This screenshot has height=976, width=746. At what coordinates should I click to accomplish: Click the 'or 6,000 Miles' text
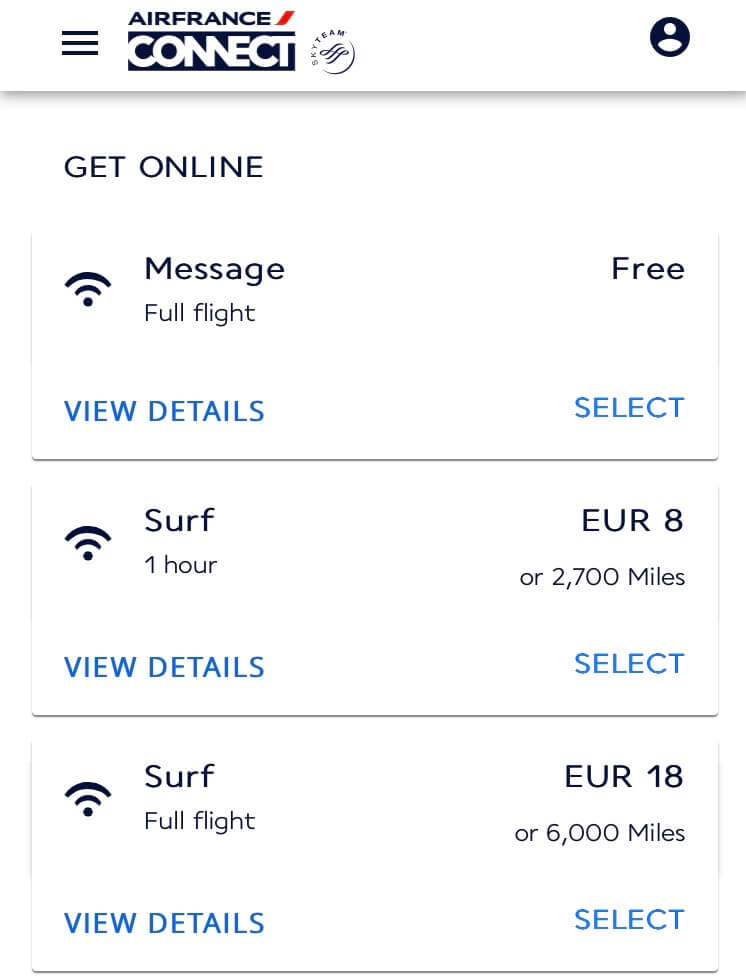tap(600, 833)
